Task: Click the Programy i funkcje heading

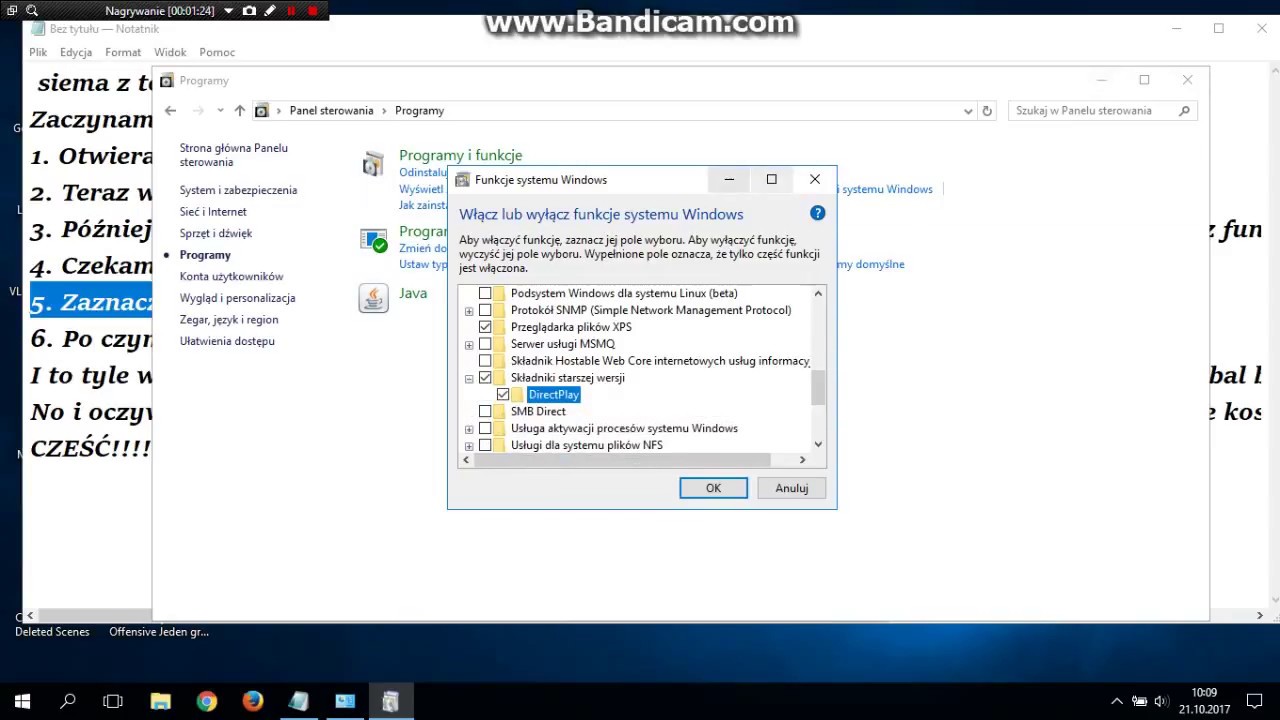Action: (x=460, y=155)
